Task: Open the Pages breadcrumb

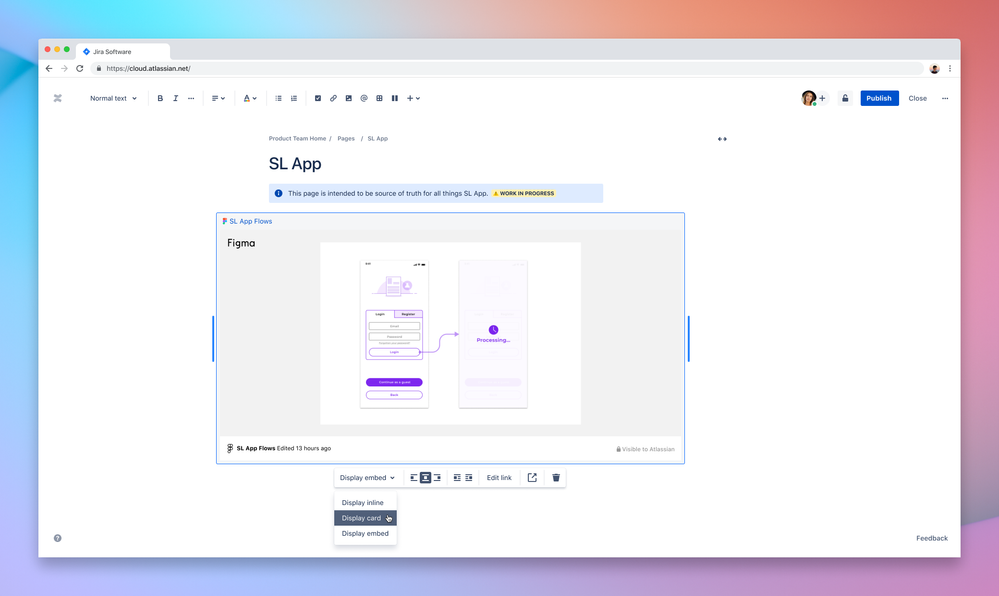Action: (x=346, y=138)
